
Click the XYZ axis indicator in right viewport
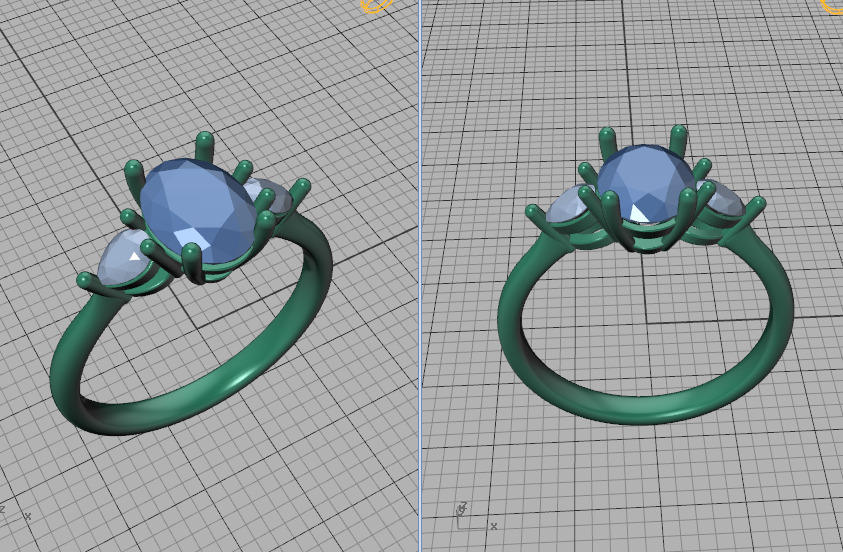(x=476, y=517)
